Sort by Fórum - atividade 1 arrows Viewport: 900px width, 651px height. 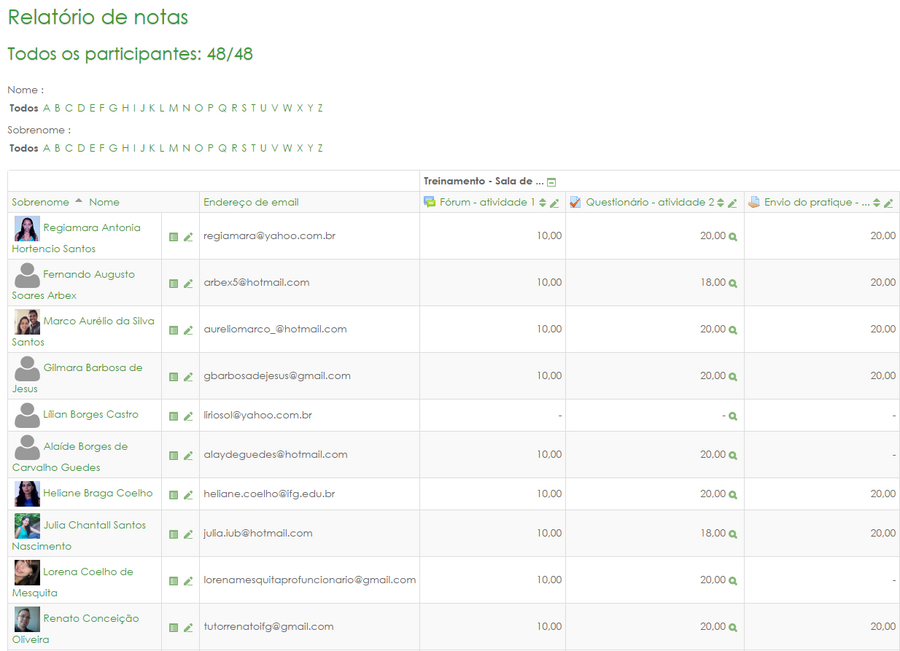pos(543,203)
